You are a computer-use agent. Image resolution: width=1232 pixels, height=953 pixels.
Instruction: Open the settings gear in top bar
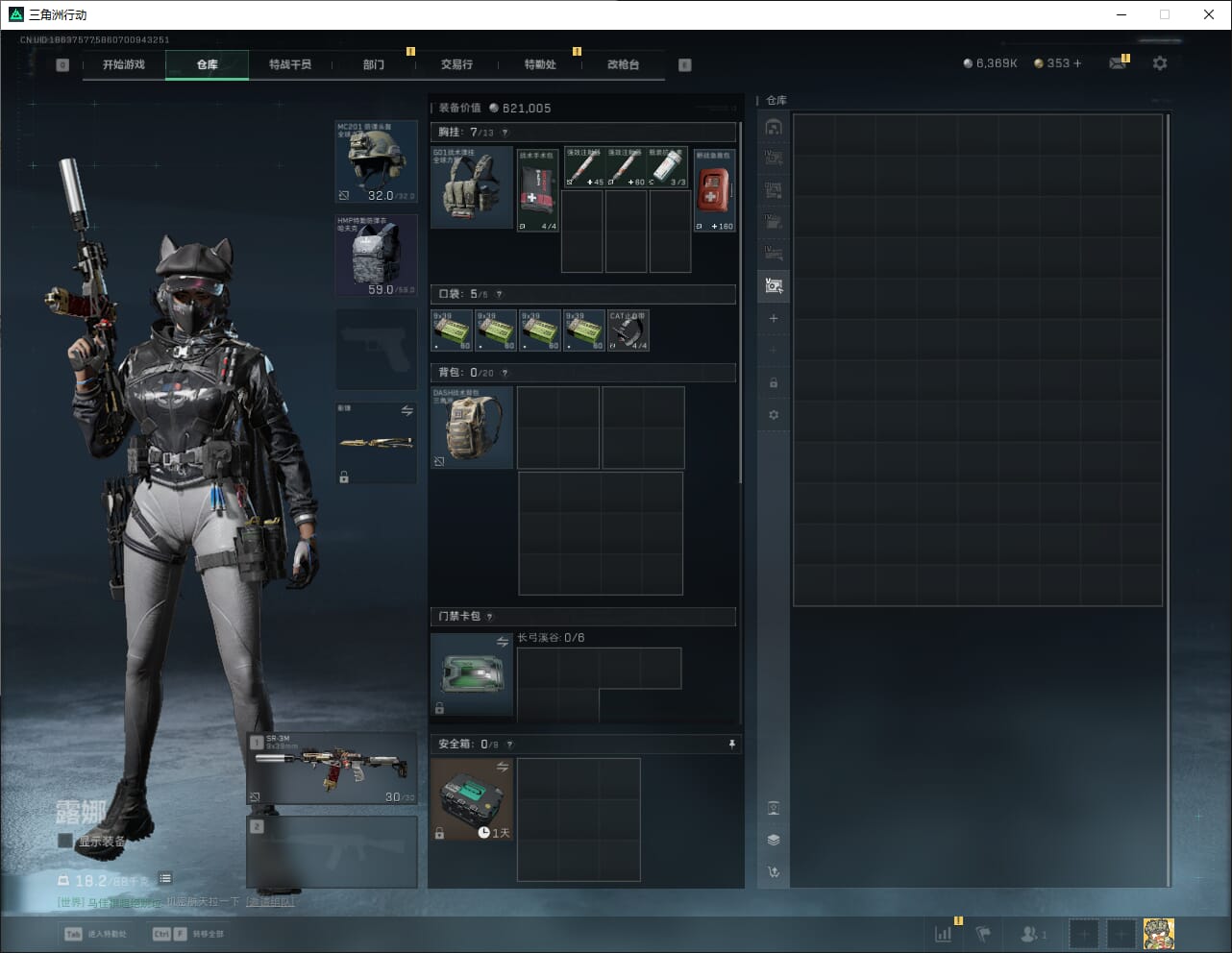click(x=1160, y=63)
